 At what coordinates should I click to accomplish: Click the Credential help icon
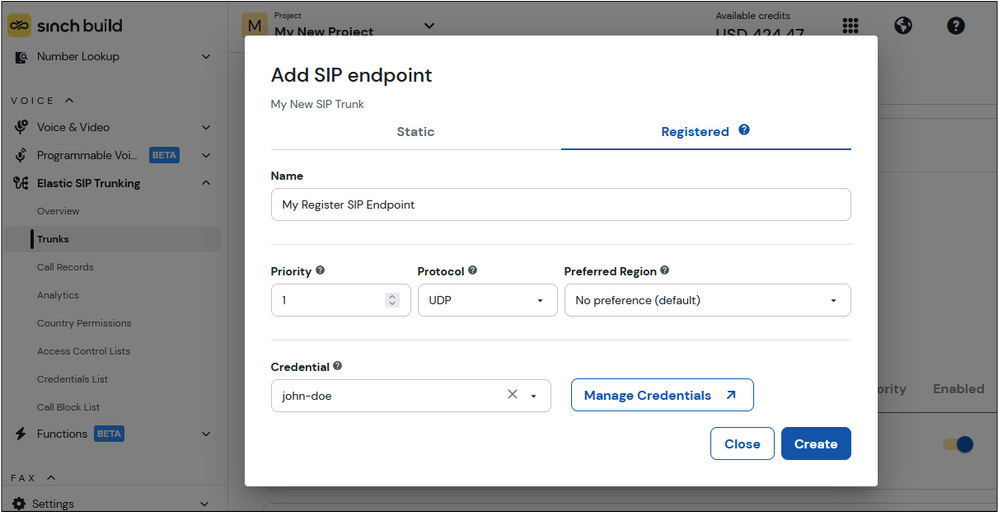point(337,366)
